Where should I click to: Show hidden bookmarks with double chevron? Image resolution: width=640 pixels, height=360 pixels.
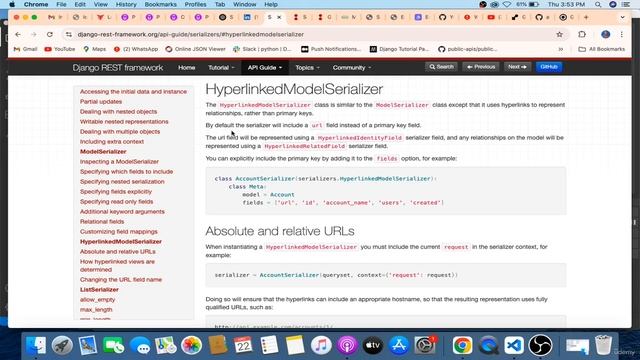click(x=561, y=49)
